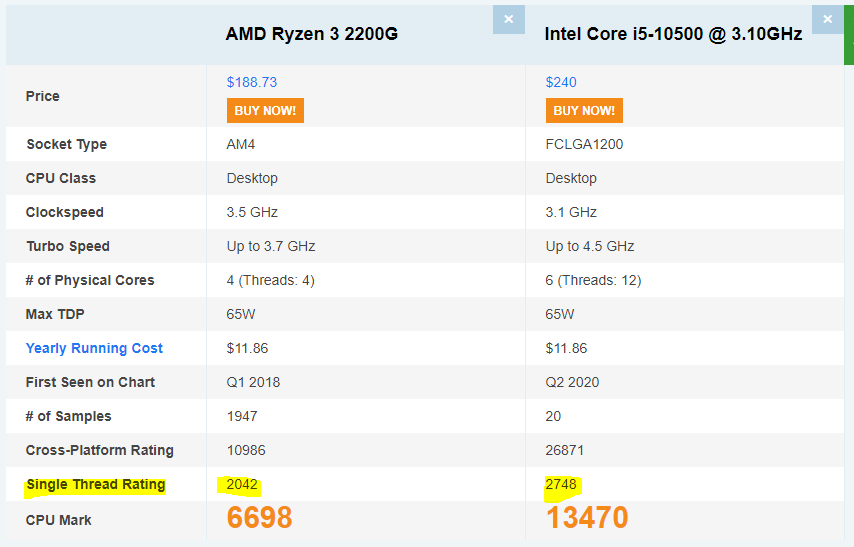Viewport: 854px width, 547px height.
Task: Click the CPU Mark row label
Action: [58, 520]
